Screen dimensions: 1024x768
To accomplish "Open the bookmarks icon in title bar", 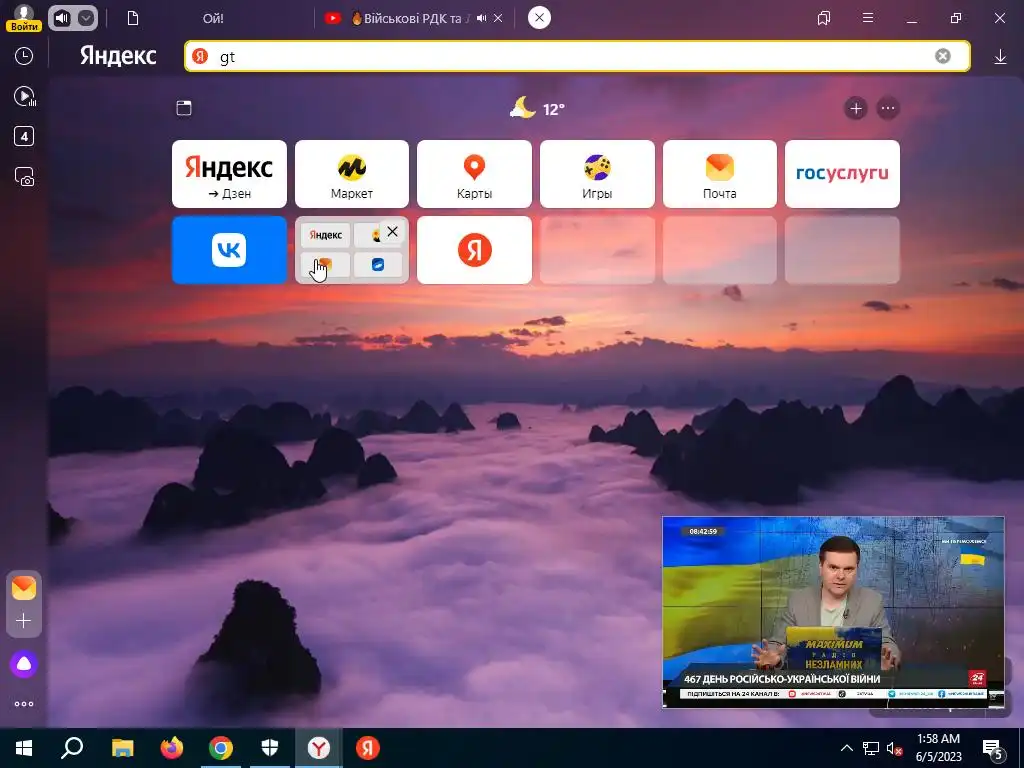I will click(824, 18).
